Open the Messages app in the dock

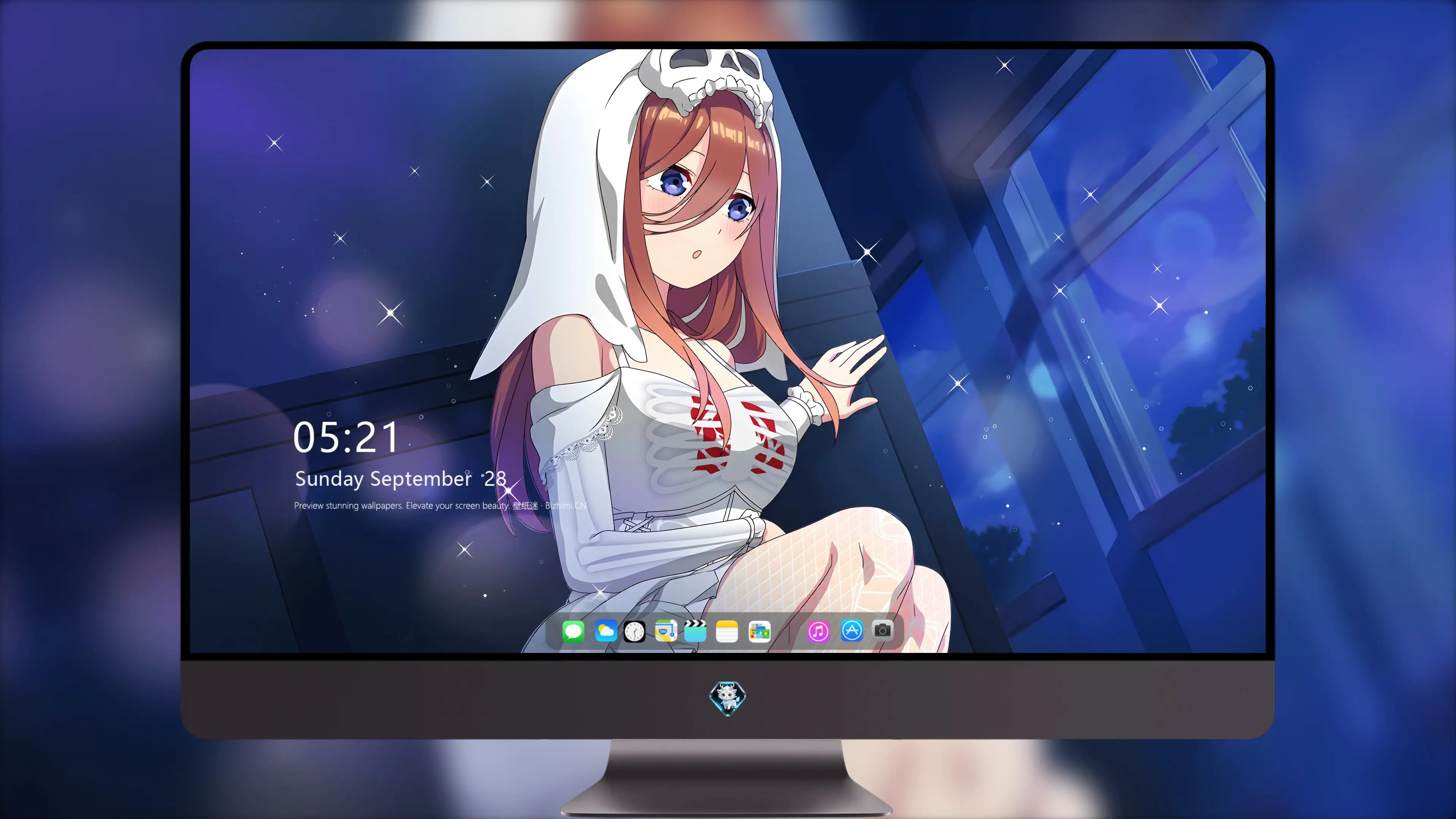click(x=573, y=631)
